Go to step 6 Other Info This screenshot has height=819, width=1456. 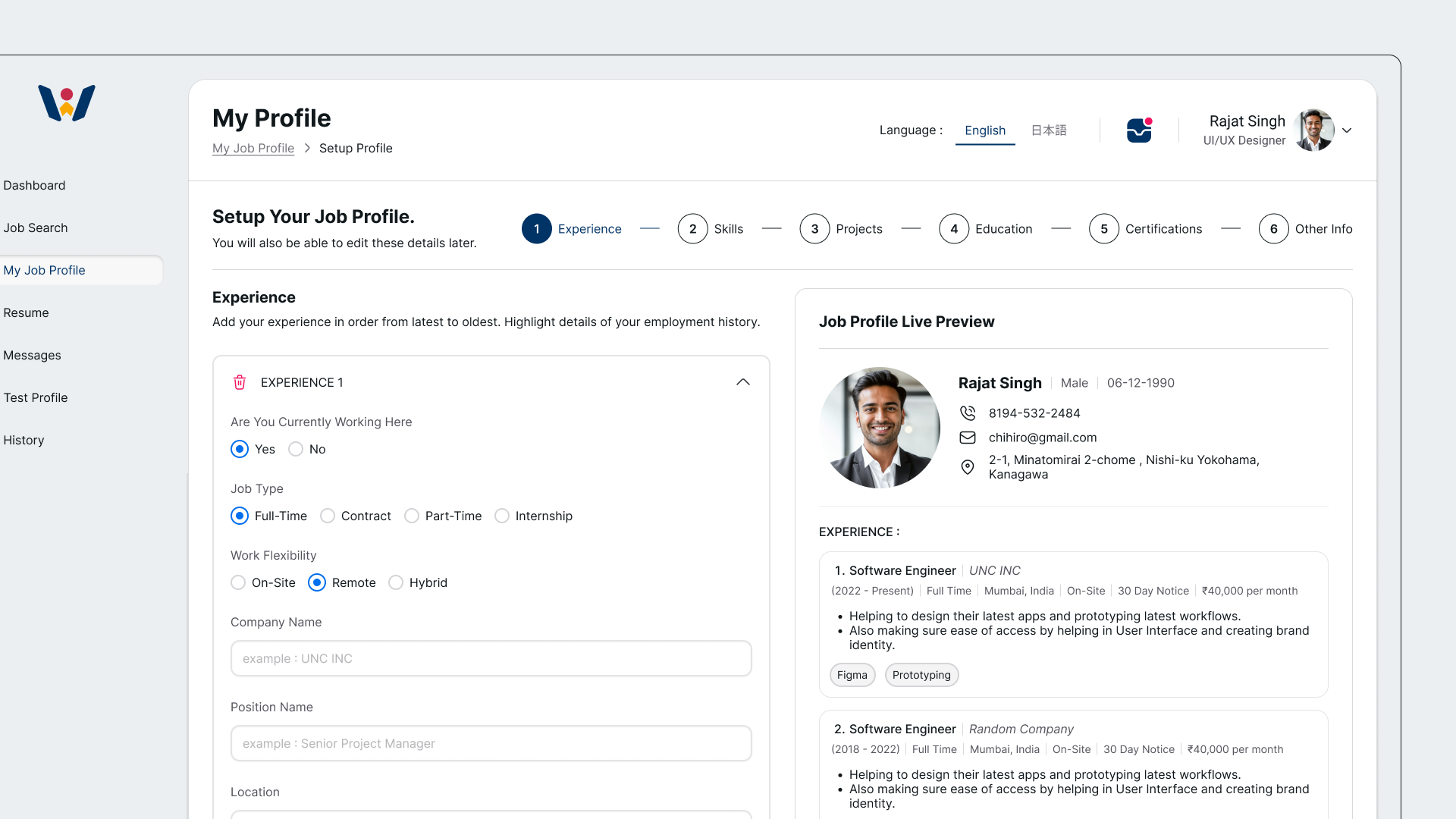coord(1306,229)
